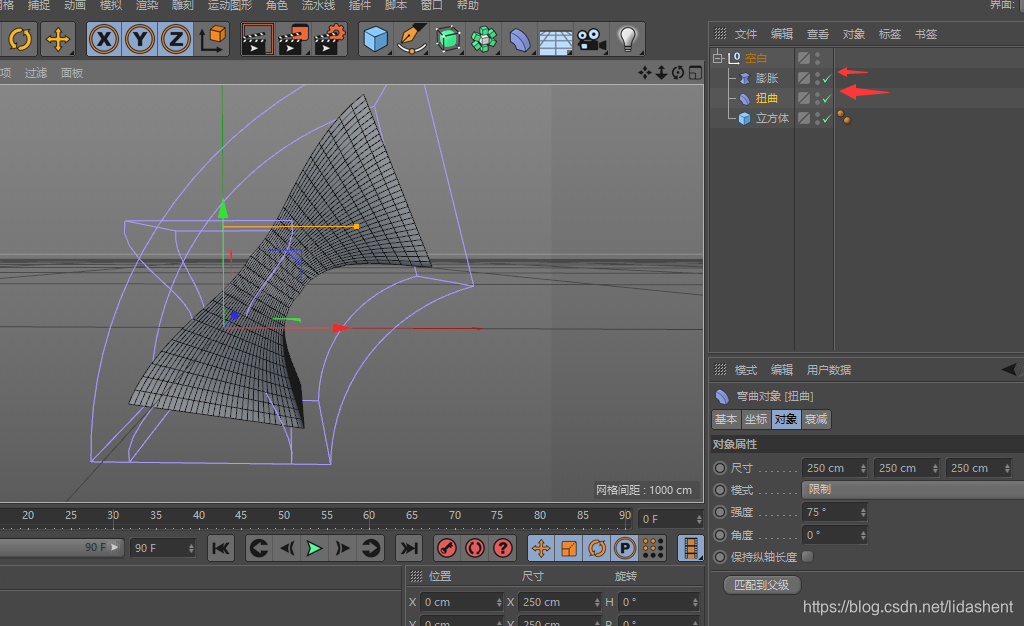Viewport: 1024px width, 626px height.
Task: Select the 立方体 object in object manager
Action: (771, 118)
